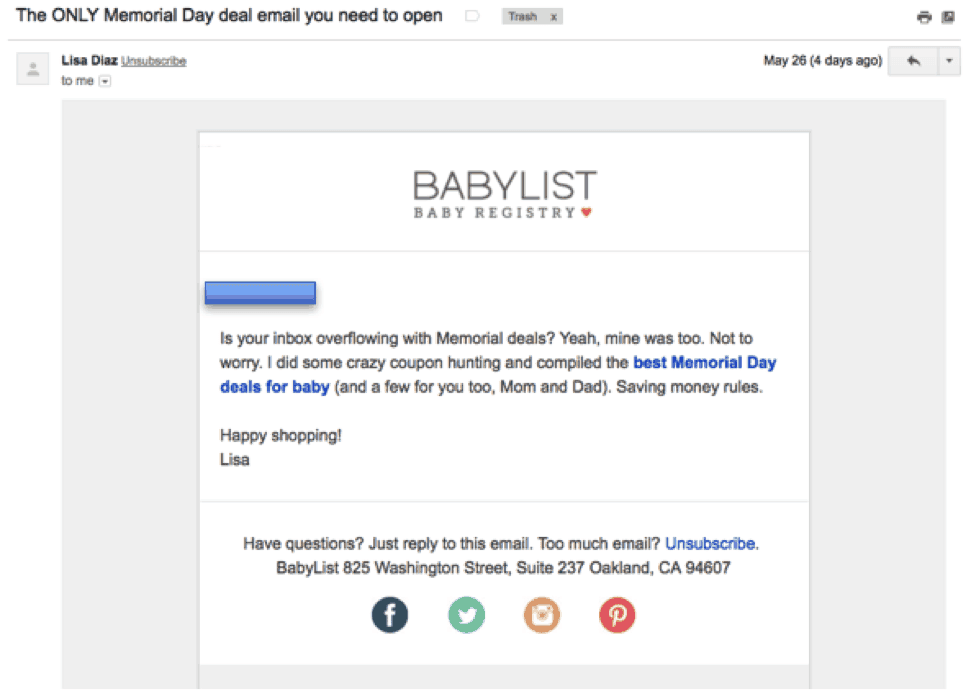975x694 pixels.
Task: Click the footer Unsubscribe link
Action: 710,544
